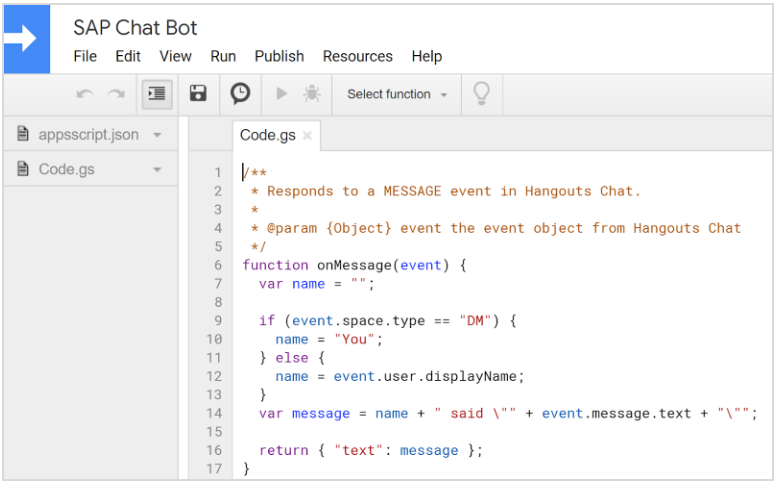
Task: Open the Run menu
Action: pos(223,56)
